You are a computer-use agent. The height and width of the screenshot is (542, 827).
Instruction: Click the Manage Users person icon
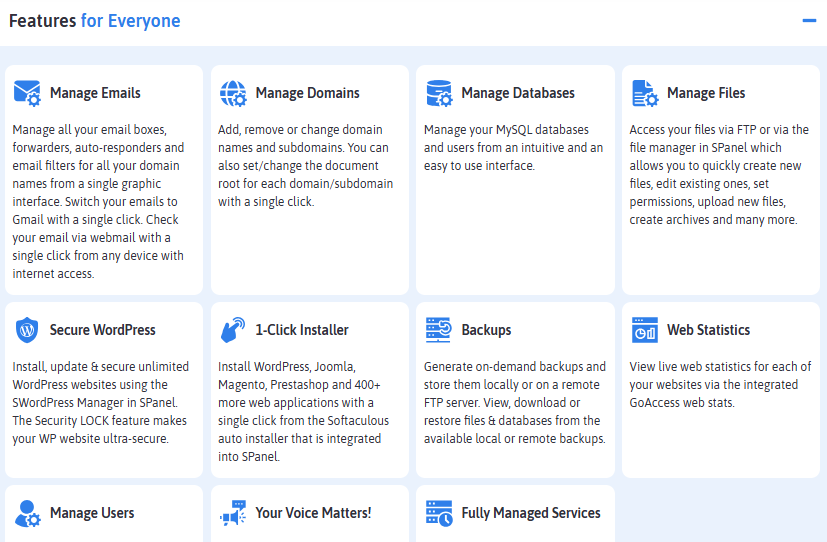coord(27,514)
